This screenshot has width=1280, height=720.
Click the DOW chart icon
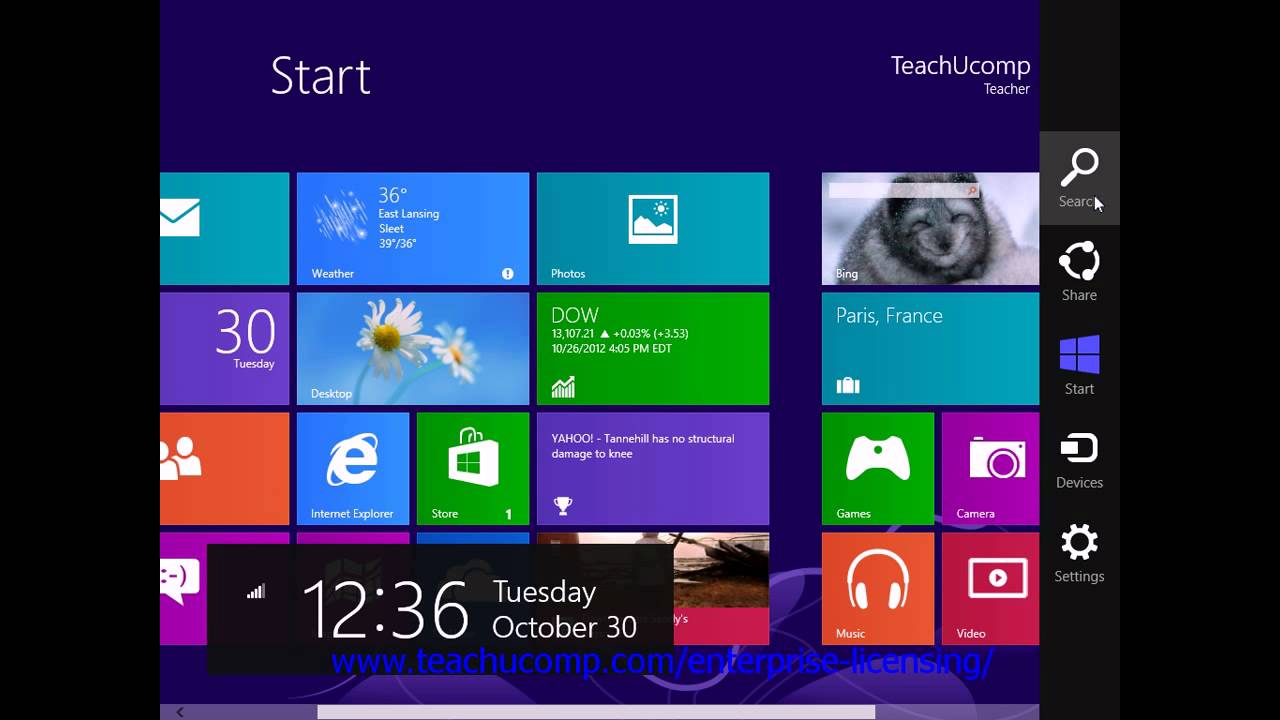[563, 386]
